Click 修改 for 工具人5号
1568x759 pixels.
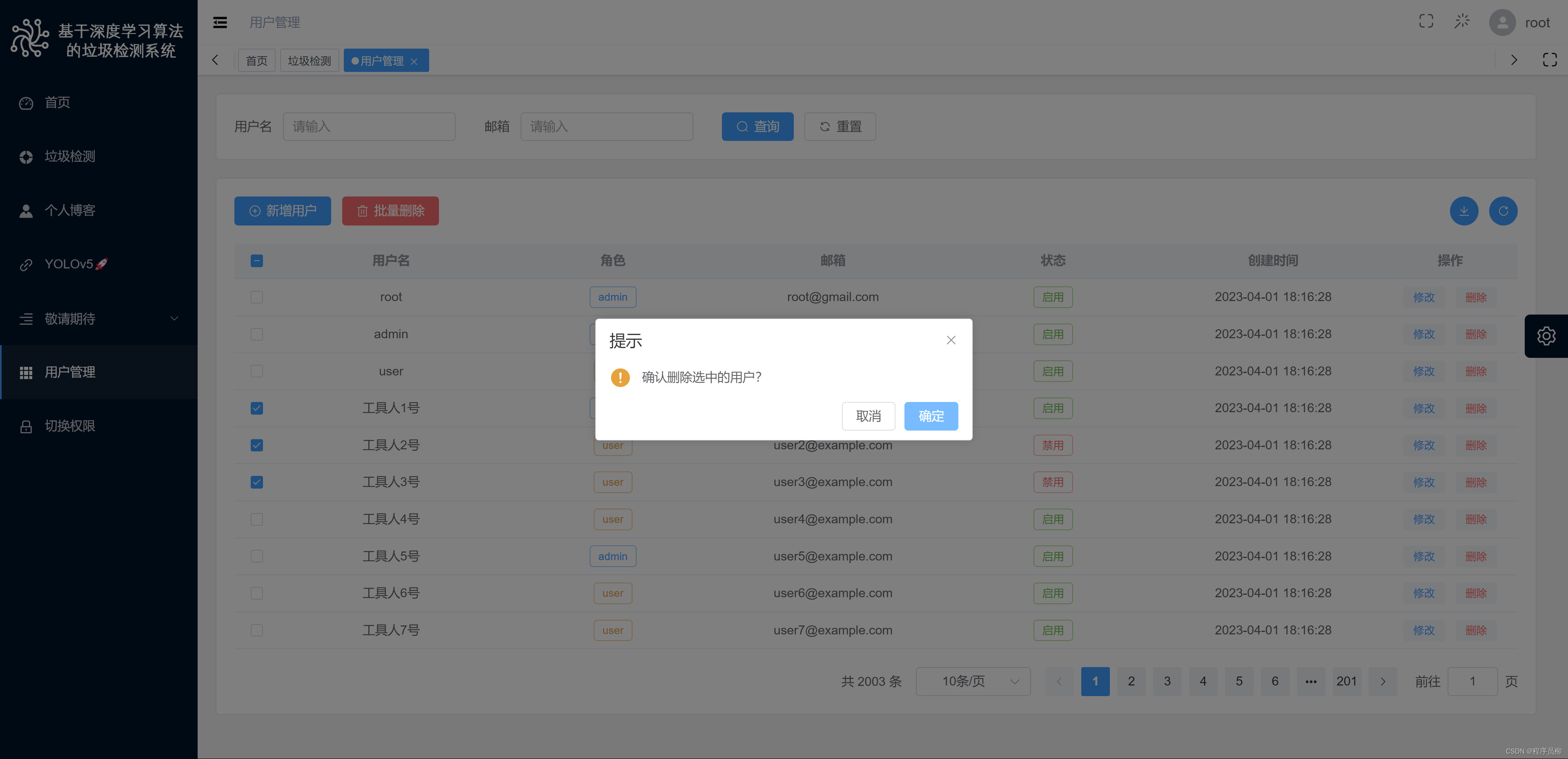pos(1424,556)
